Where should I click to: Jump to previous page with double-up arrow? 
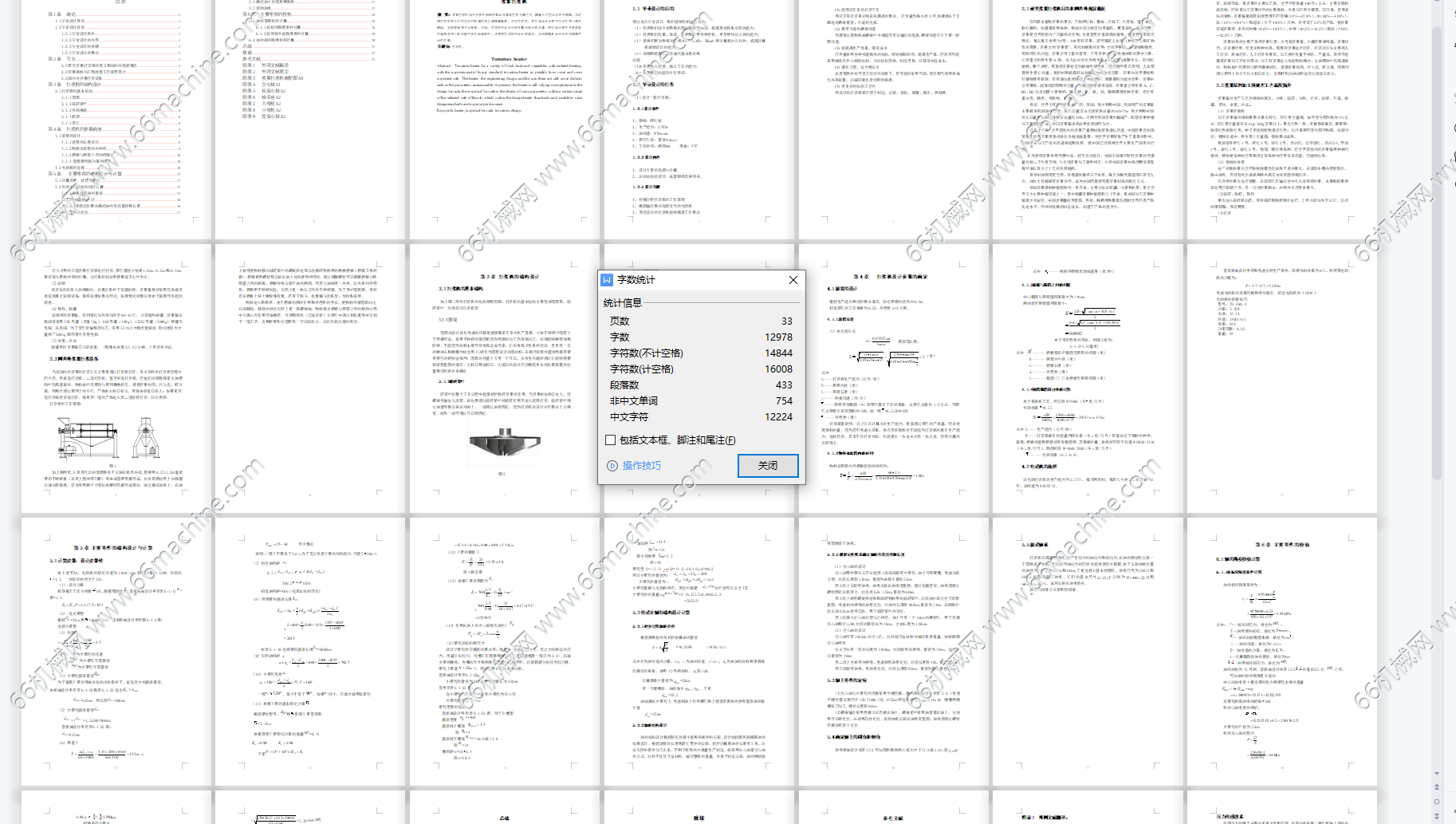(1437, 787)
